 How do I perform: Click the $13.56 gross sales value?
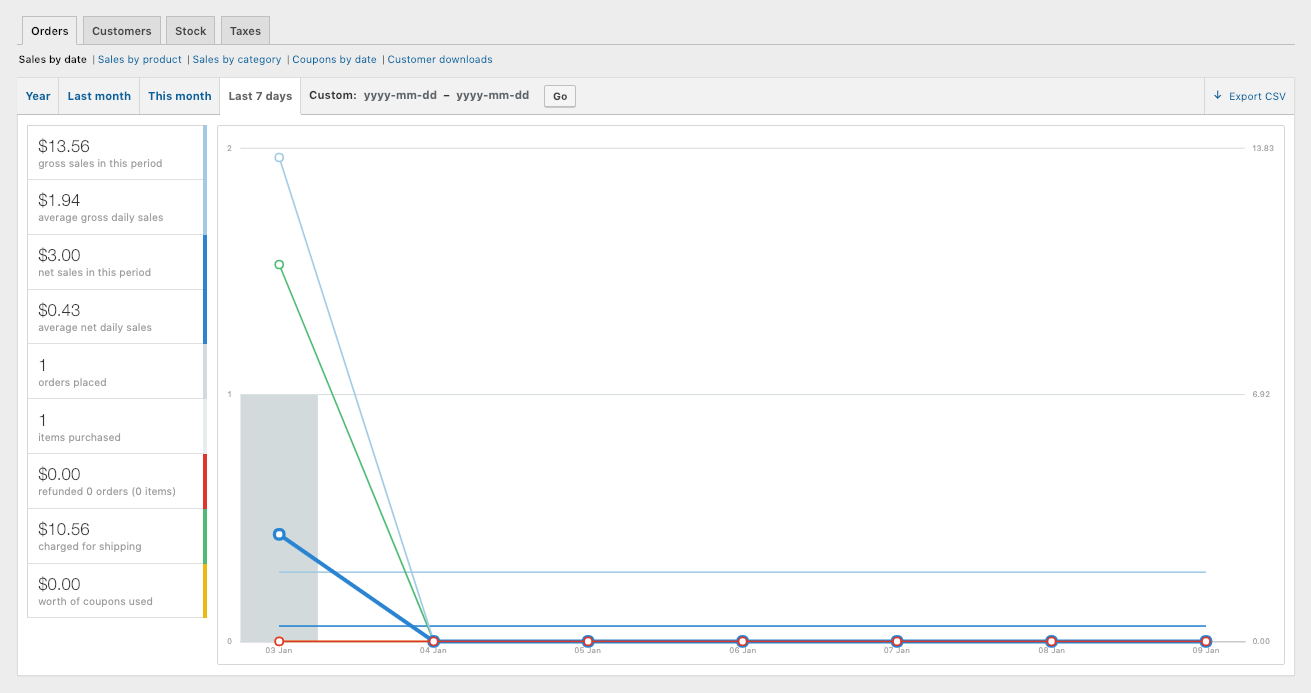coord(64,146)
